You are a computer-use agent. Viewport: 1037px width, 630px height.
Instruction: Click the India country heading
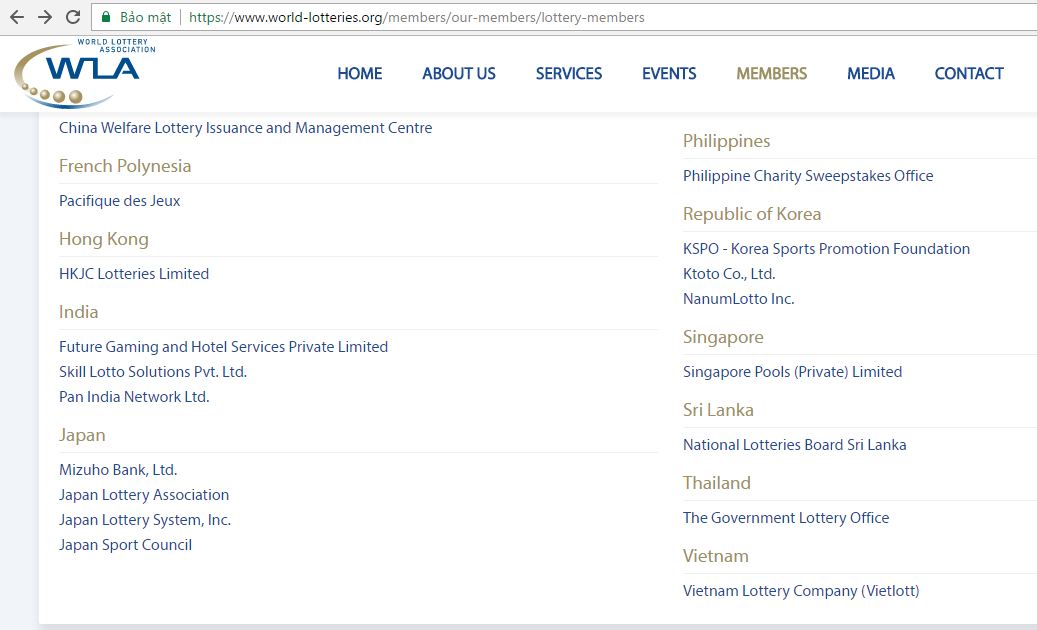point(79,312)
